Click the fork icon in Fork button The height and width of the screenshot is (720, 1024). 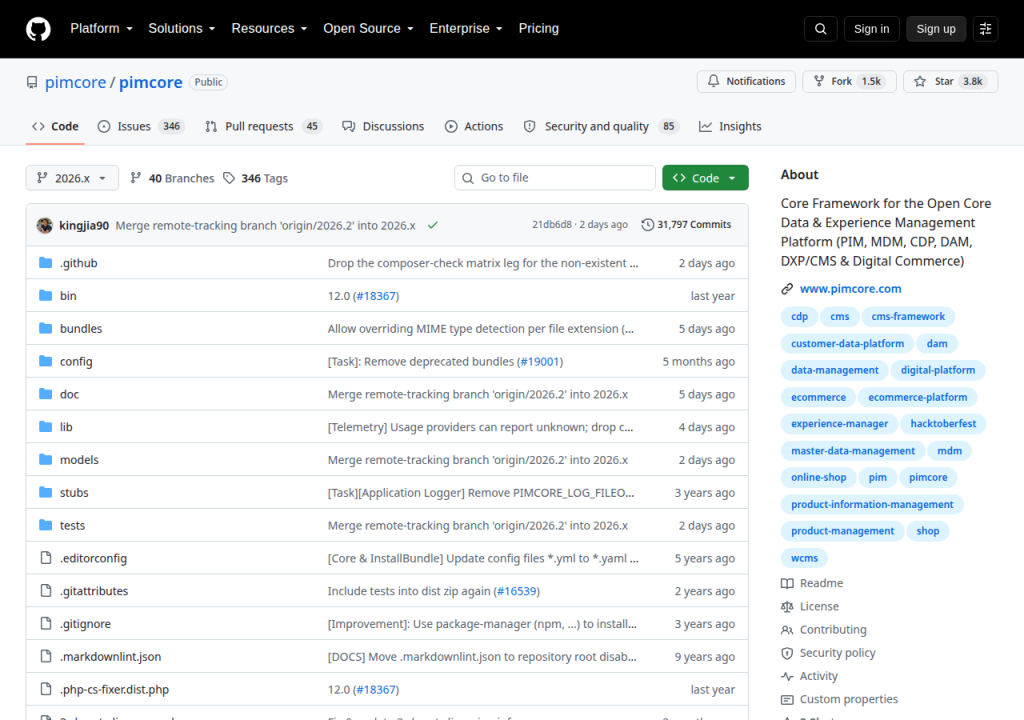818,81
